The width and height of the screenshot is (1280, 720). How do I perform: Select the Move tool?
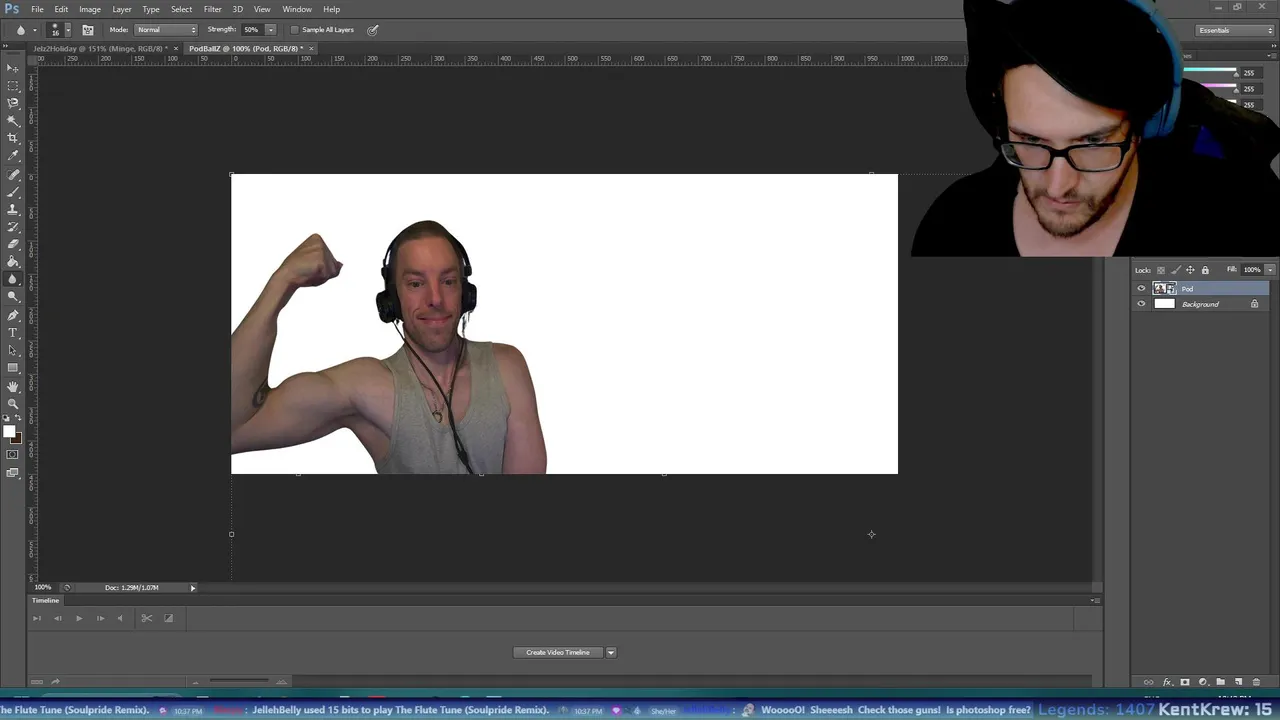click(x=13, y=68)
